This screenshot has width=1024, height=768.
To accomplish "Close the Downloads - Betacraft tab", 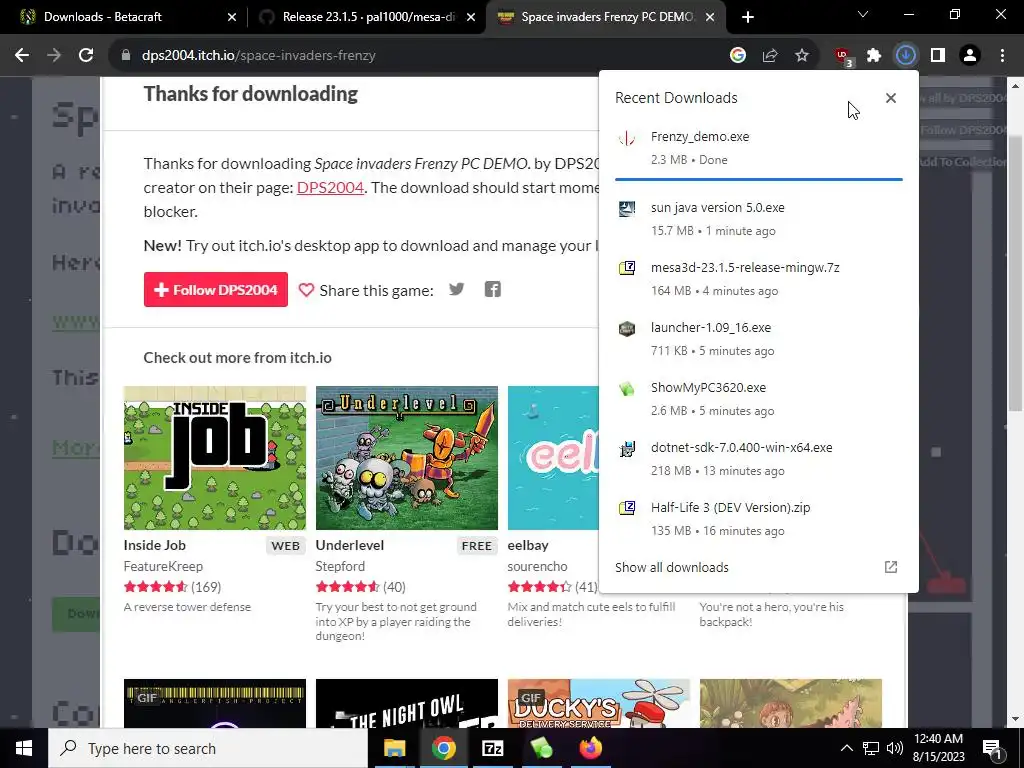I will click(x=231, y=18).
